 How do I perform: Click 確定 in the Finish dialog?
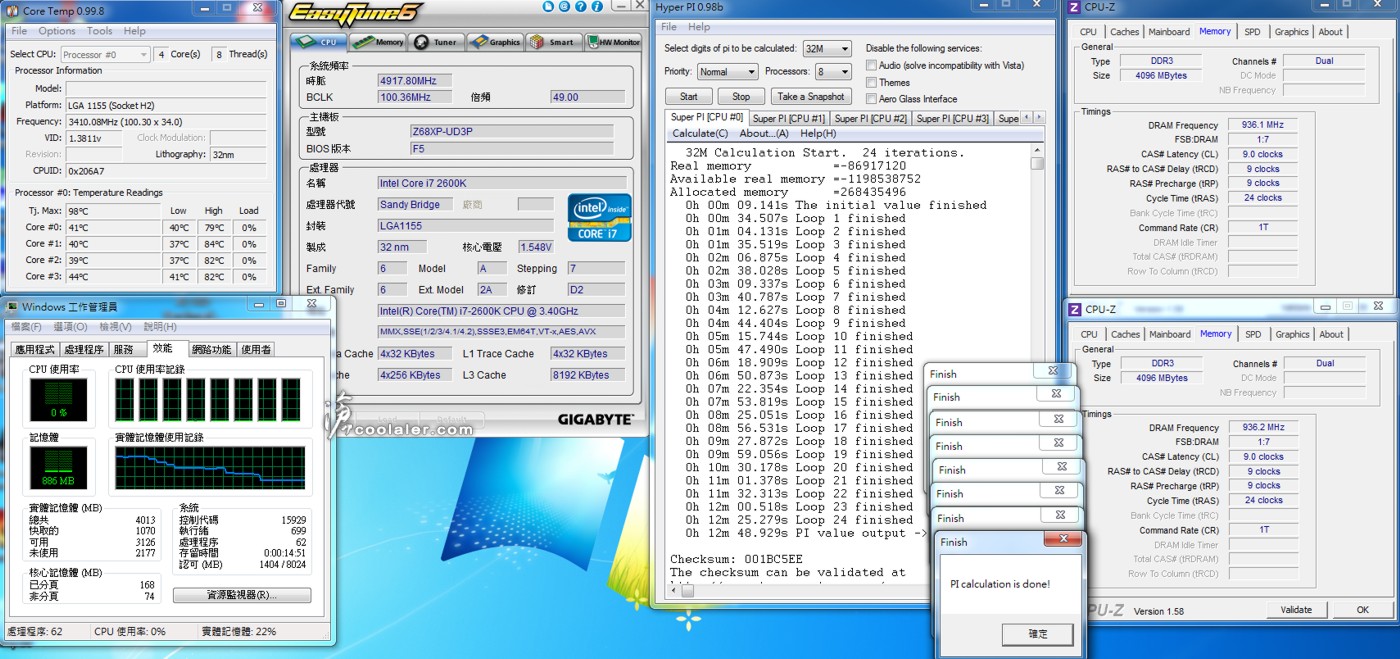(1038, 634)
